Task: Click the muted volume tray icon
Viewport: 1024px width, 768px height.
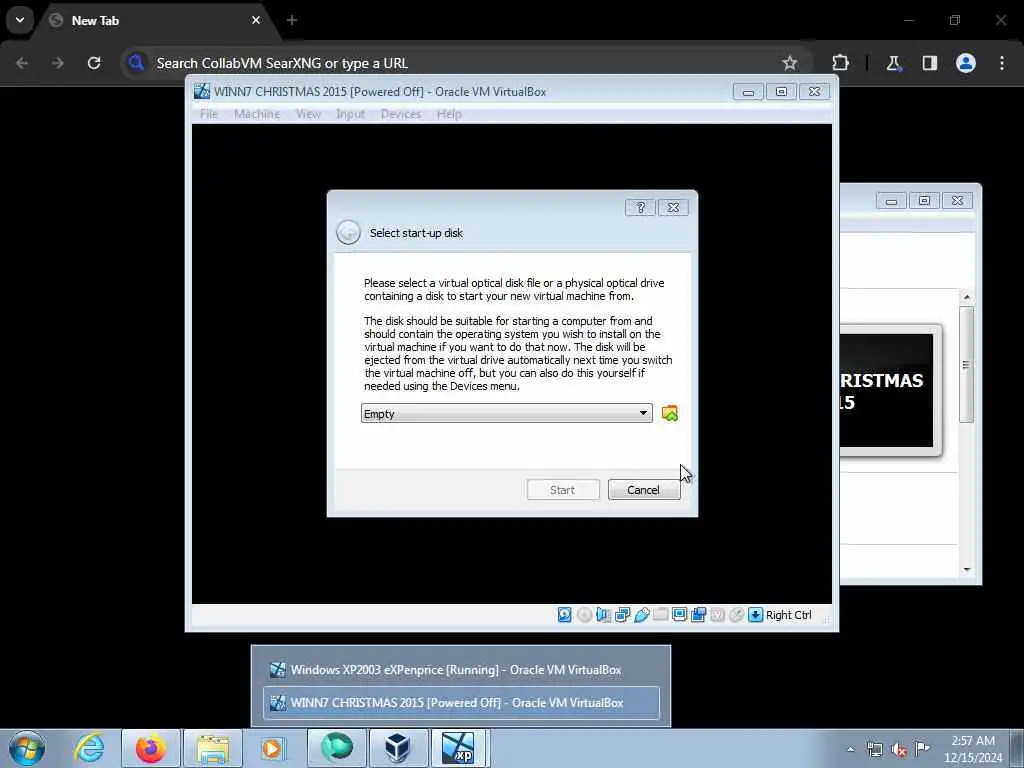Action: point(899,750)
